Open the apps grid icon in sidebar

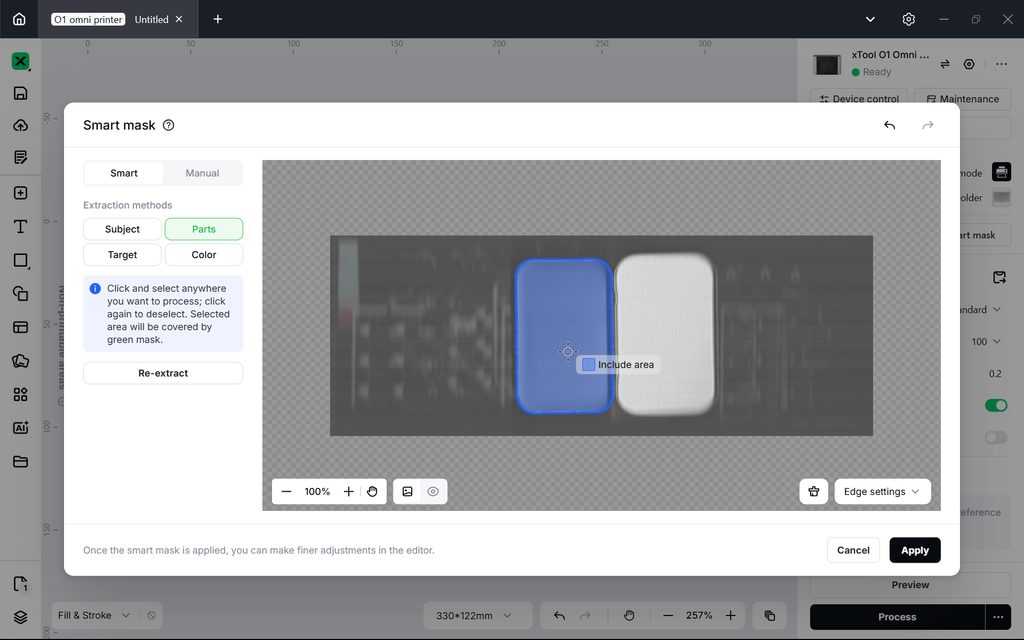[20, 394]
